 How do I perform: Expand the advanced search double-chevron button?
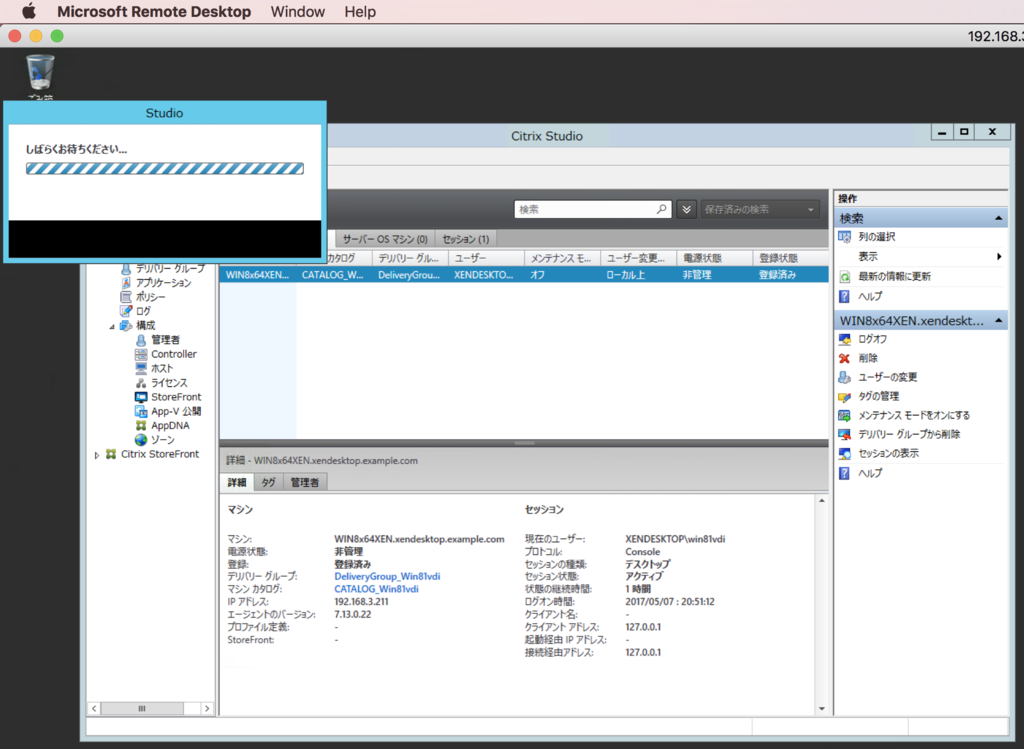click(x=686, y=209)
